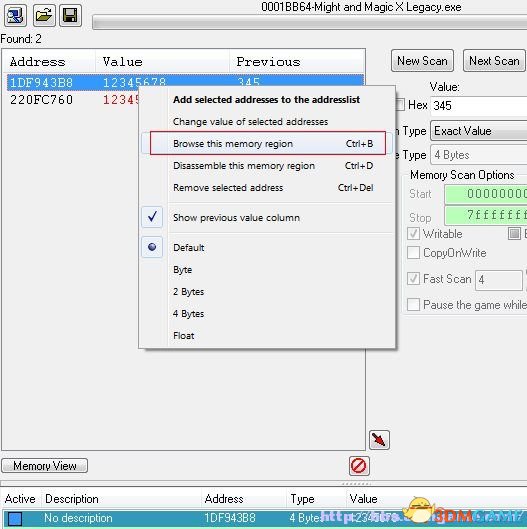Toggle the Fast Scan checkbox

click(x=414, y=279)
